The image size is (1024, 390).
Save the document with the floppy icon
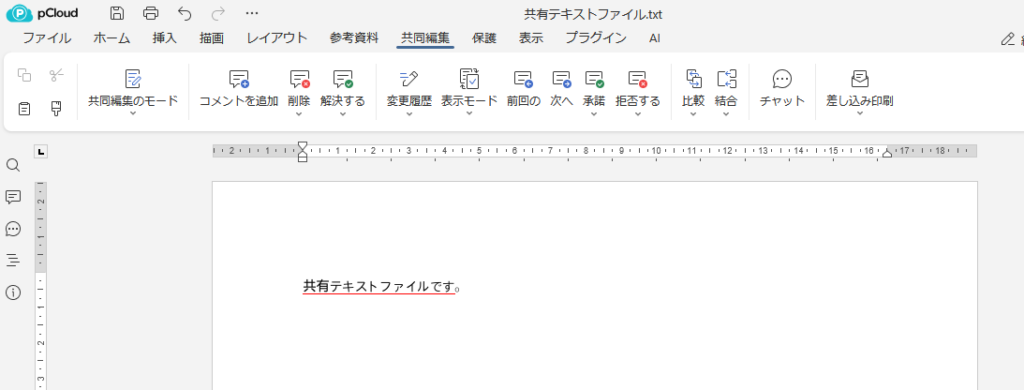coord(117,13)
